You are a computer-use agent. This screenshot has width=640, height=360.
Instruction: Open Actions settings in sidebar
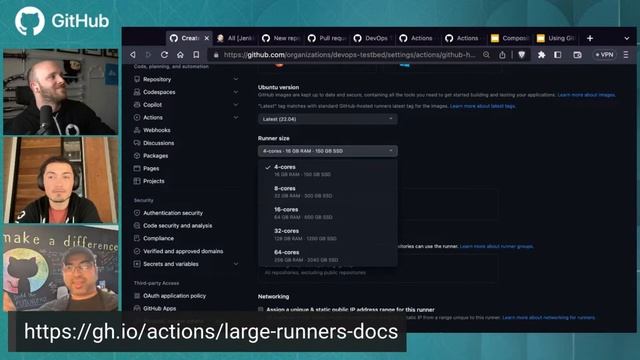pyautogui.click(x=153, y=118)
